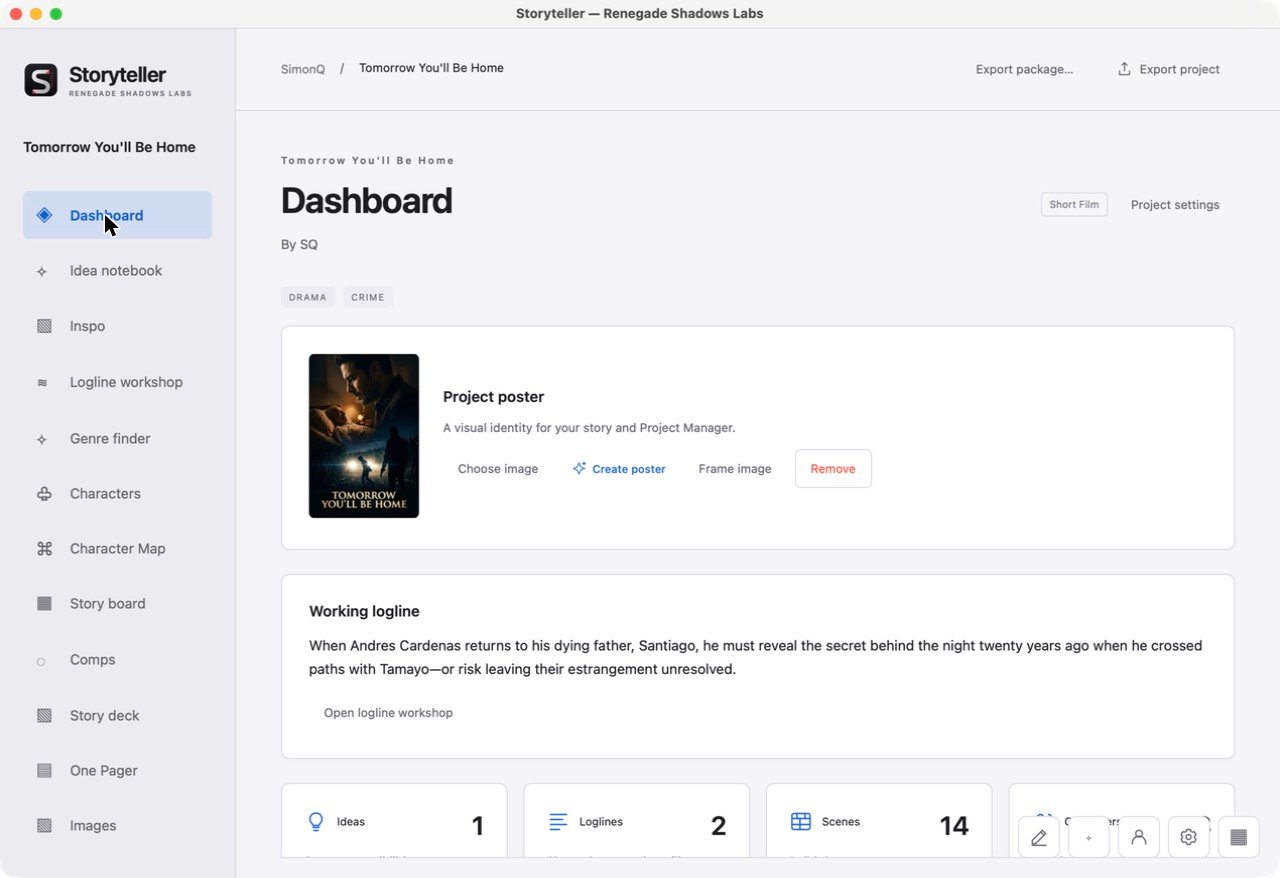Screen dimensions: 1280x878
Task: Click the Storyteller logo icon
Action: pyautogui.click(x=41, y=80)
